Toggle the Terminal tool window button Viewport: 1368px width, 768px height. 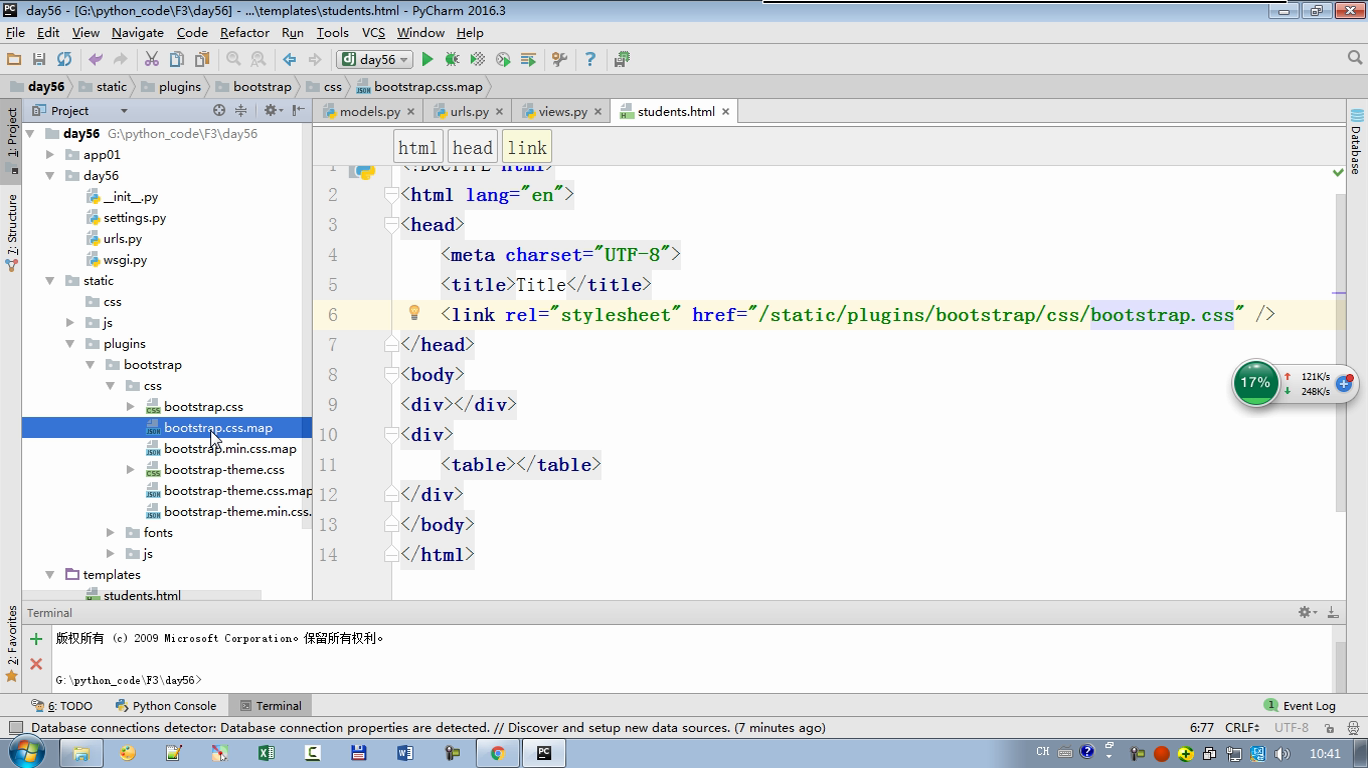(269, 706)
